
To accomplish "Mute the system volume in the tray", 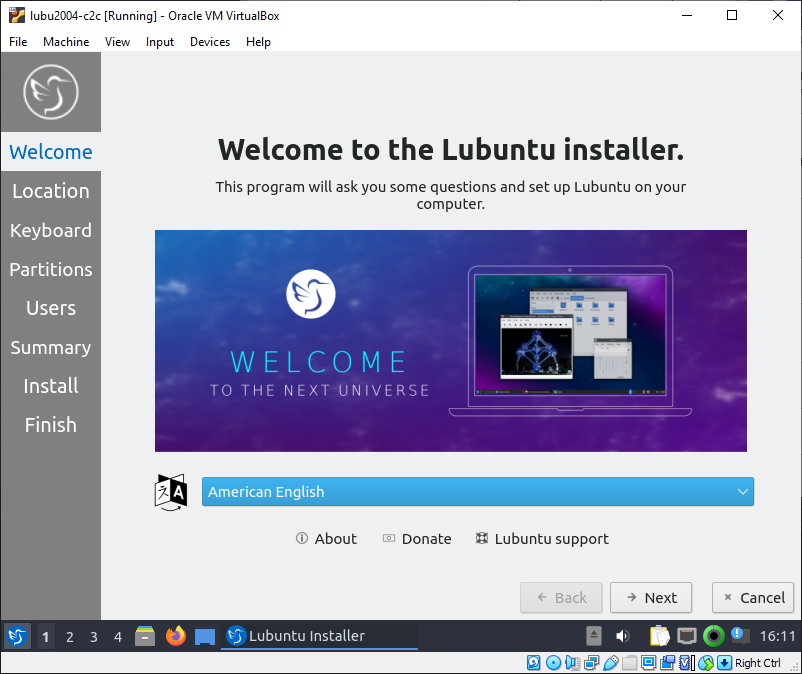I will (624, 635).
